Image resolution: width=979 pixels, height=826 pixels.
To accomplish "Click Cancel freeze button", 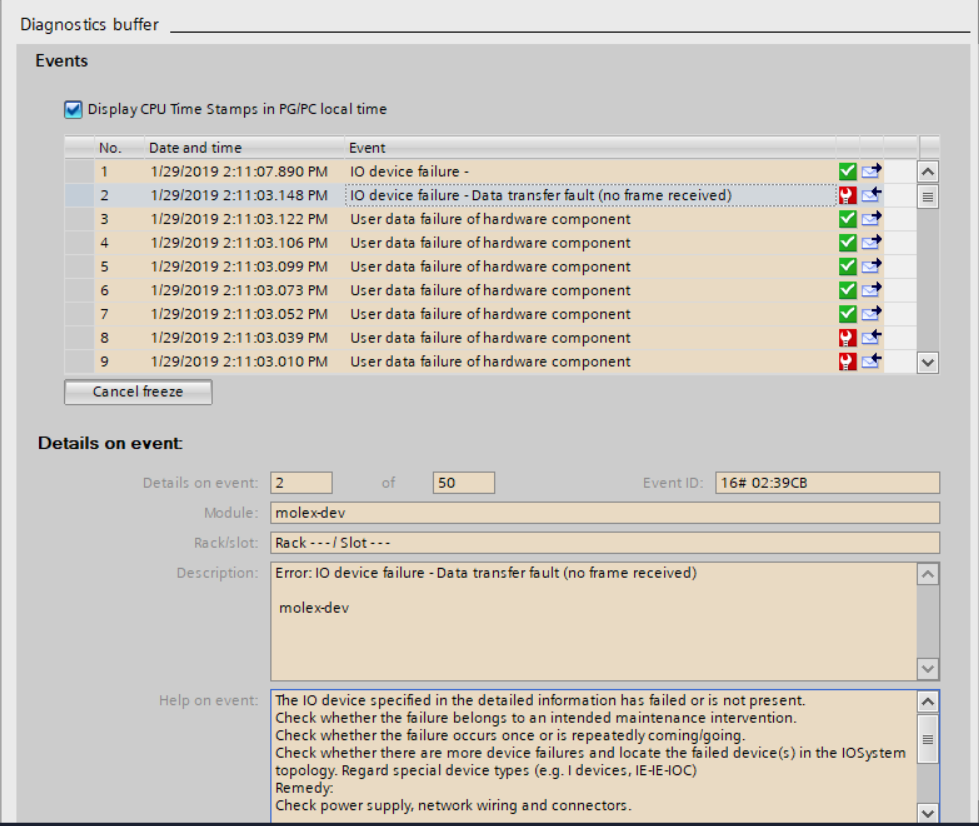I will [138, 392].
